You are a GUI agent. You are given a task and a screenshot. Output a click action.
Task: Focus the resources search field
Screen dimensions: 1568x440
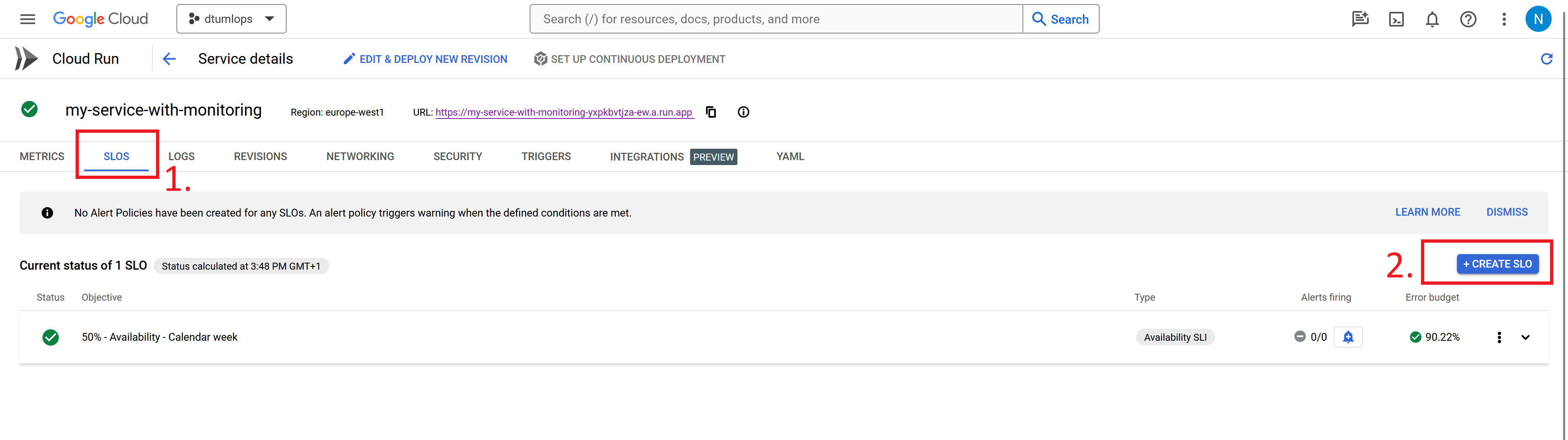coord(776,20)
